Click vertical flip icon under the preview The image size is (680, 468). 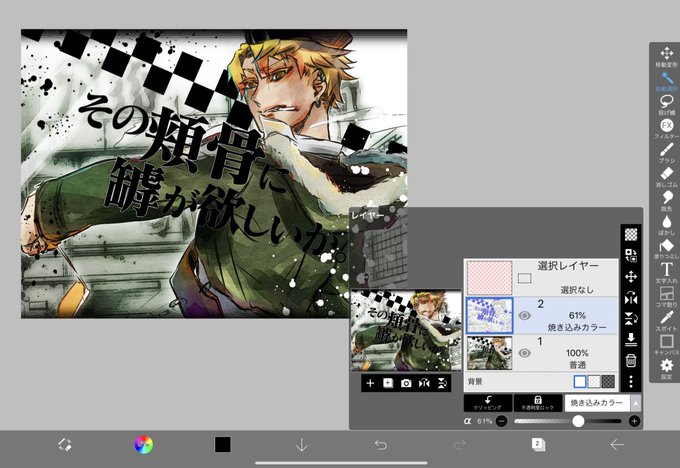(x=442, y=383)
